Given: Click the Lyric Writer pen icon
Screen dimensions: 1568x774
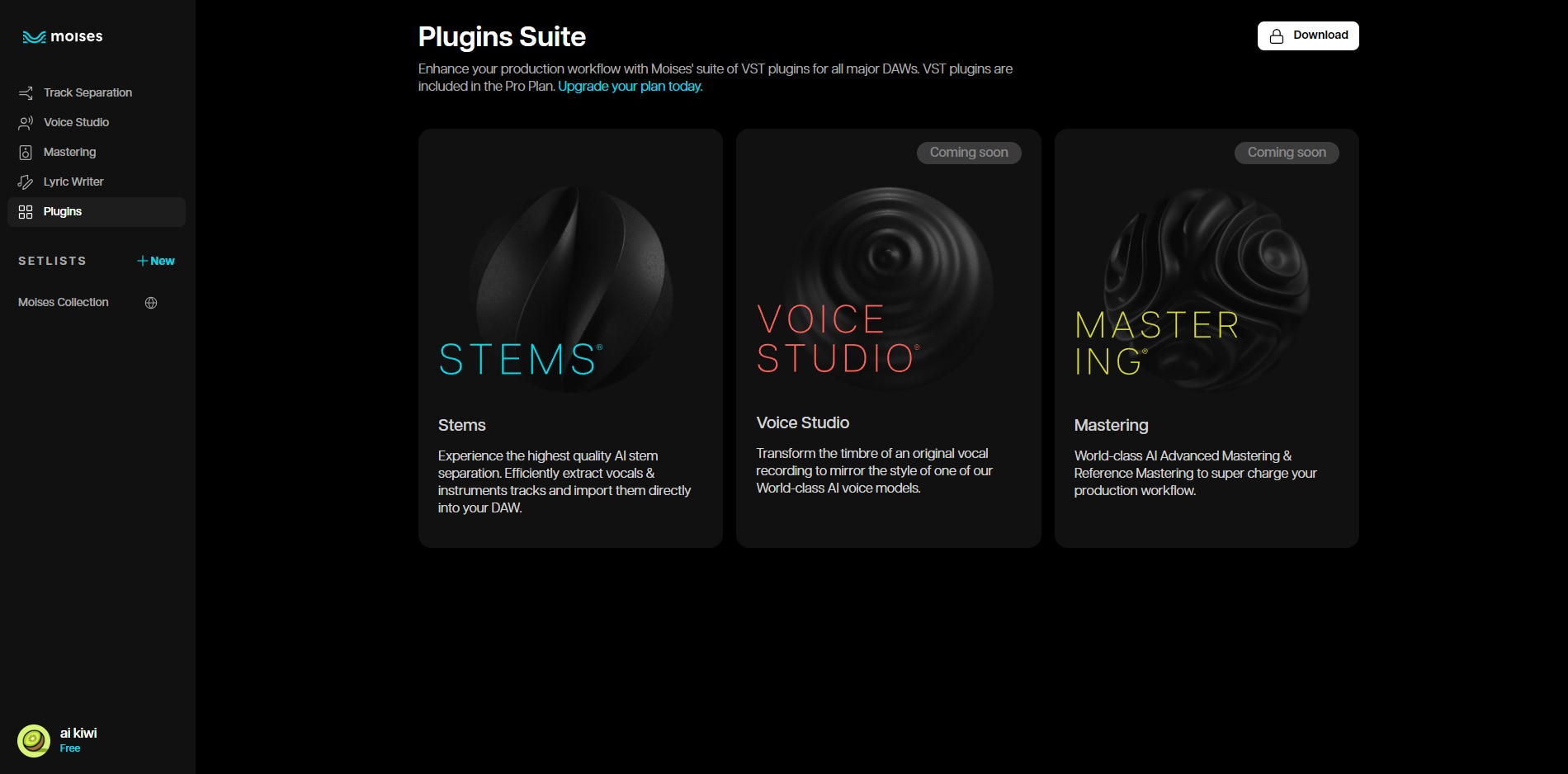Looking at the screenshot, I should coord(26,182).
